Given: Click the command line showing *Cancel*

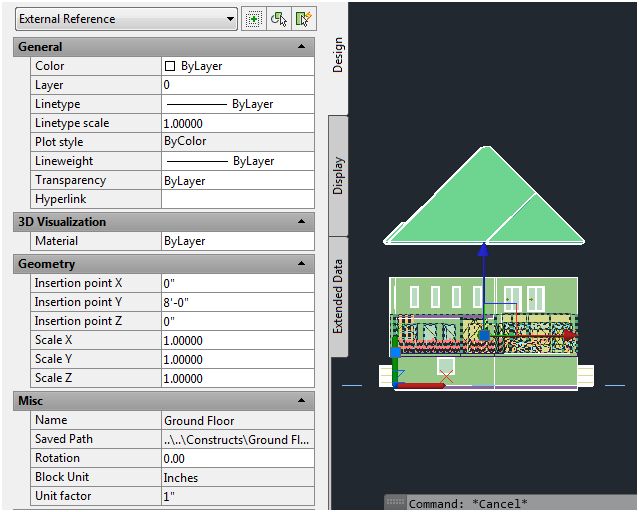Looking at the screenshot, I should click(x=468, y=503).
